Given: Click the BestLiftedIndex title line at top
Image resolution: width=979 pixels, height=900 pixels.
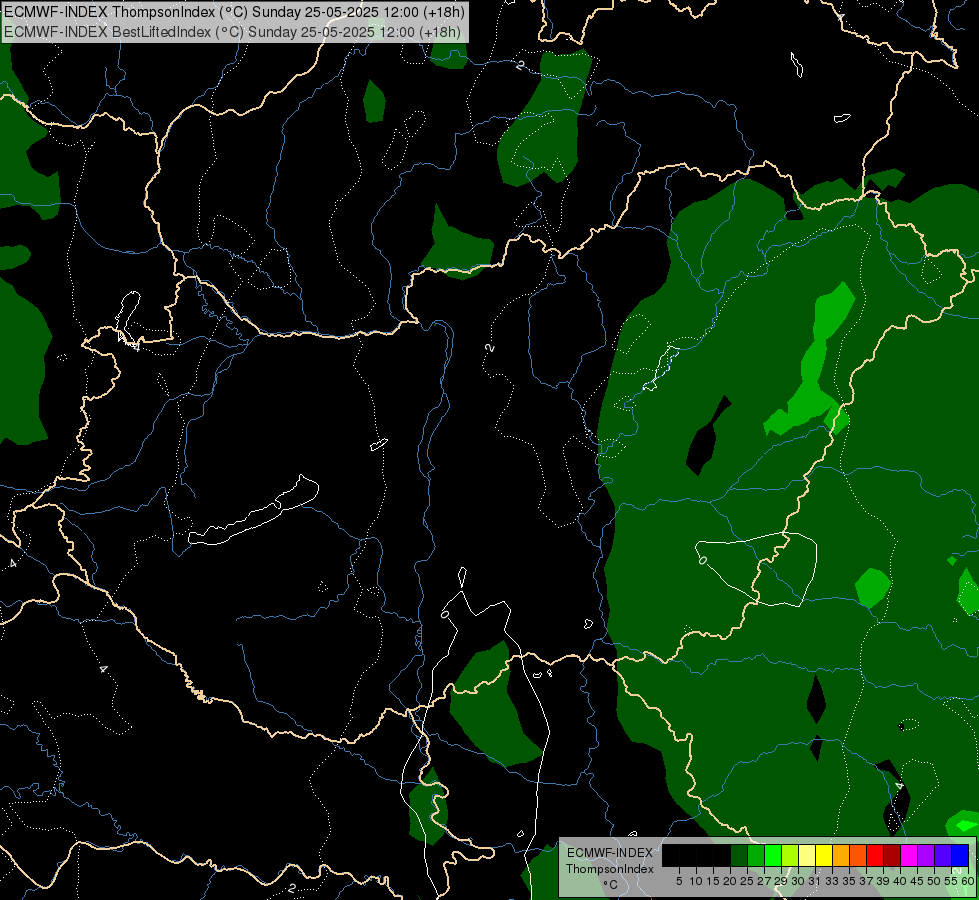Looking at the screenshot, I should pyautogui.click(x=232, y=32).
